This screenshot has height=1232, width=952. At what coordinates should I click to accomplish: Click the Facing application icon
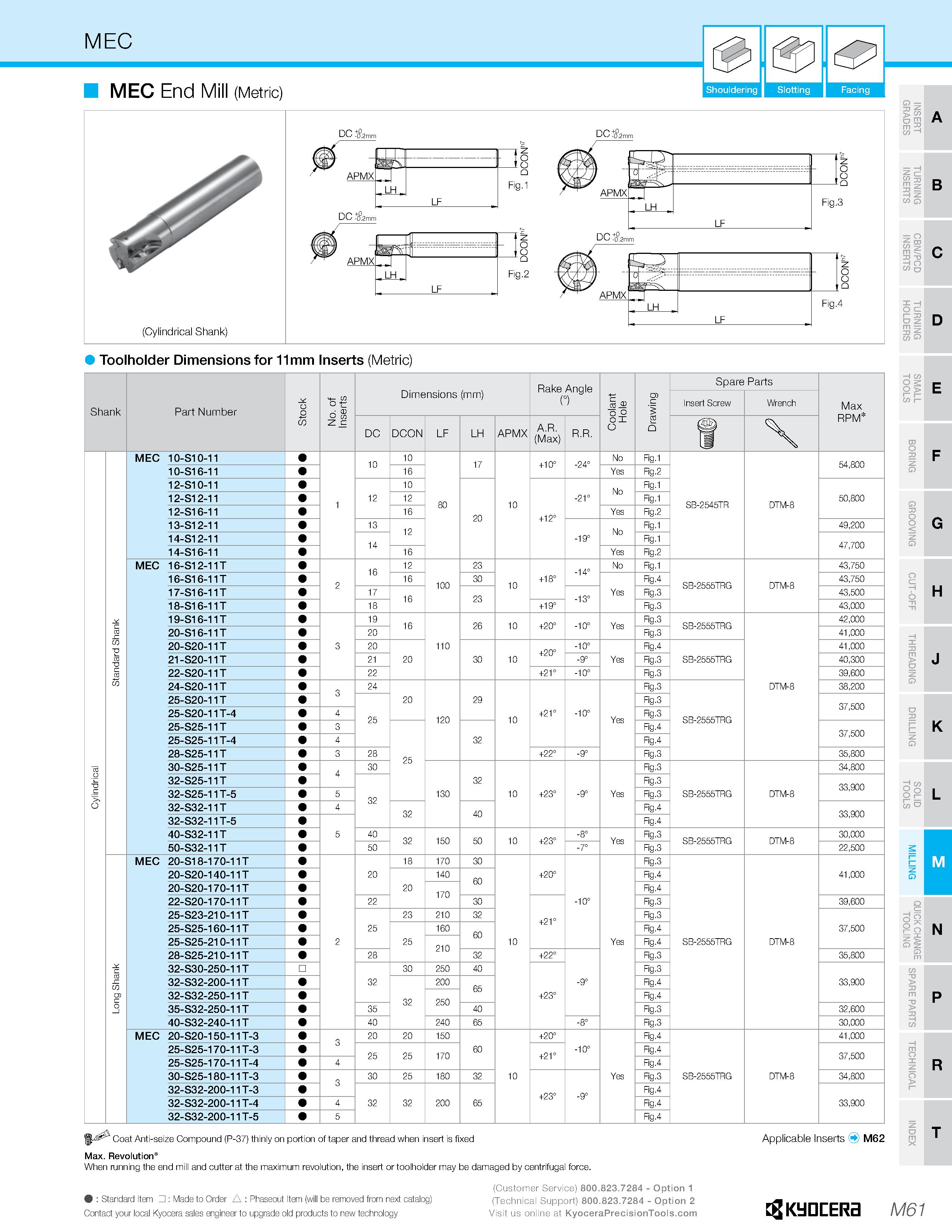(x=855, y=62)
